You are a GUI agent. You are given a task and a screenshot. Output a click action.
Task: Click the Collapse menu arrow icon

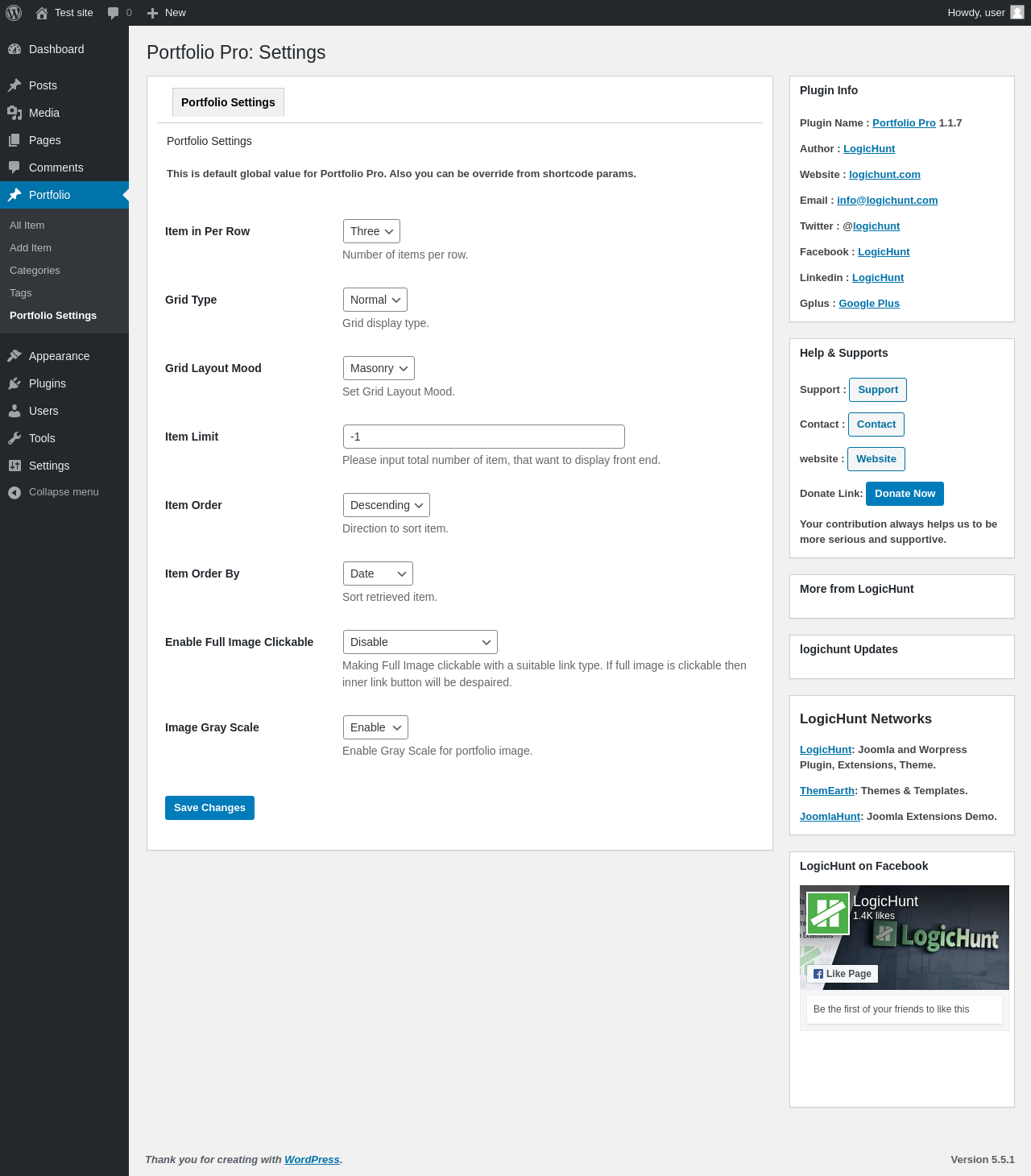point(14,492)
